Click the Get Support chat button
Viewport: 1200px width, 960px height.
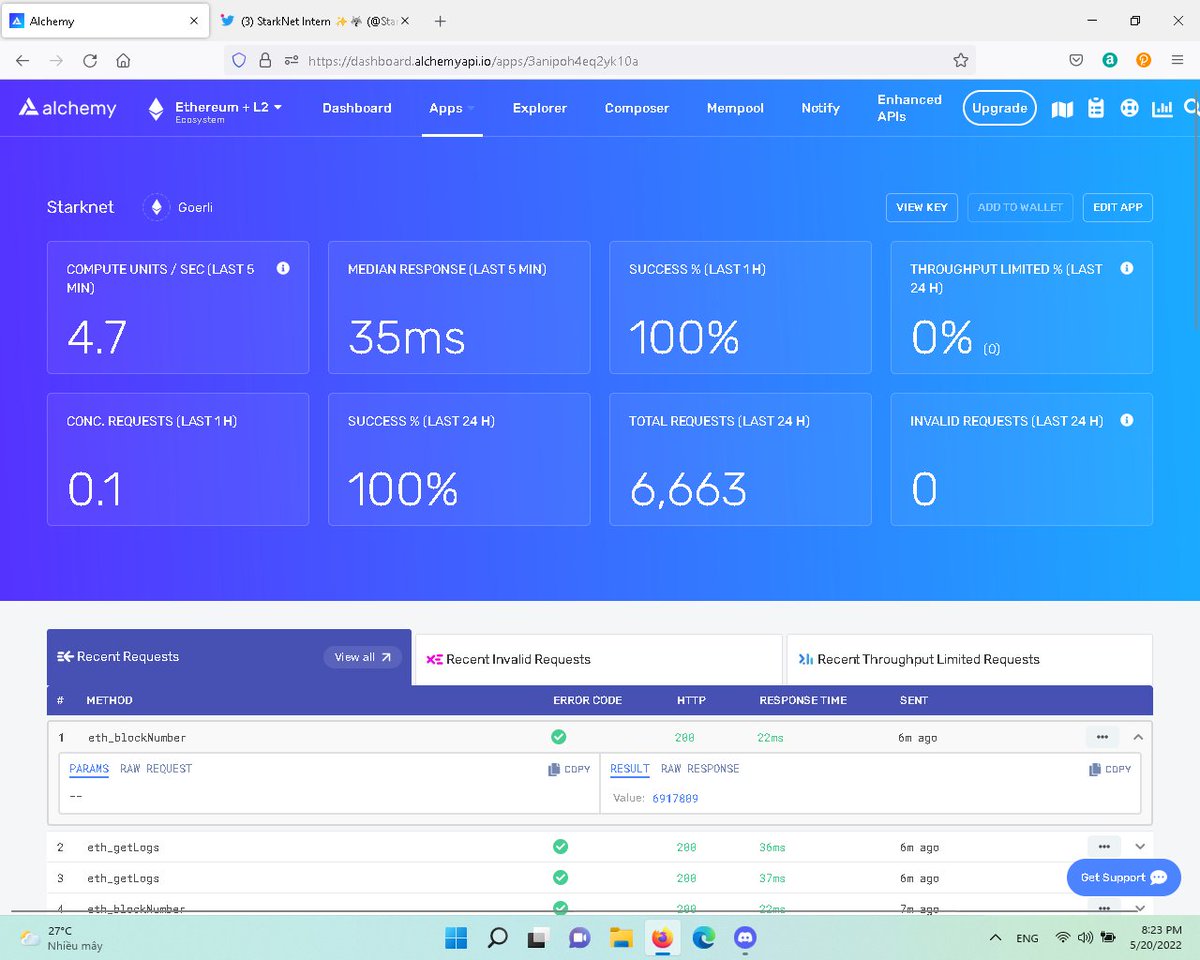1124,877
